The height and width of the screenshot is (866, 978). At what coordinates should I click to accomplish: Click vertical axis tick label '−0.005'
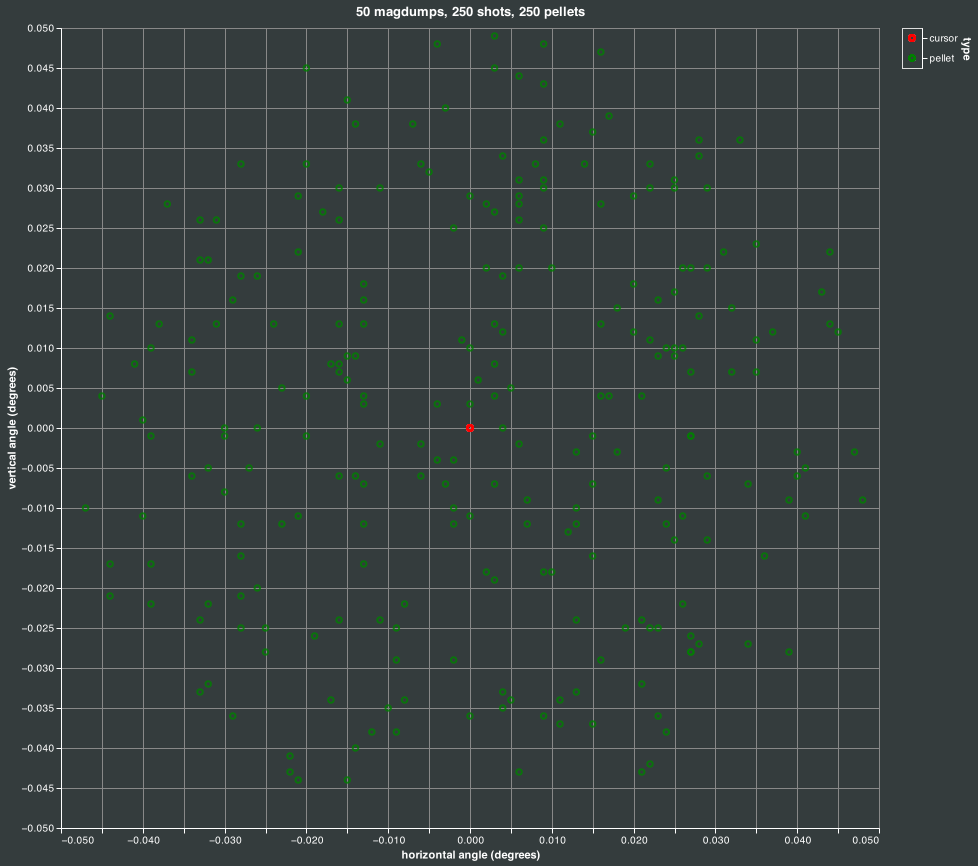37,469
